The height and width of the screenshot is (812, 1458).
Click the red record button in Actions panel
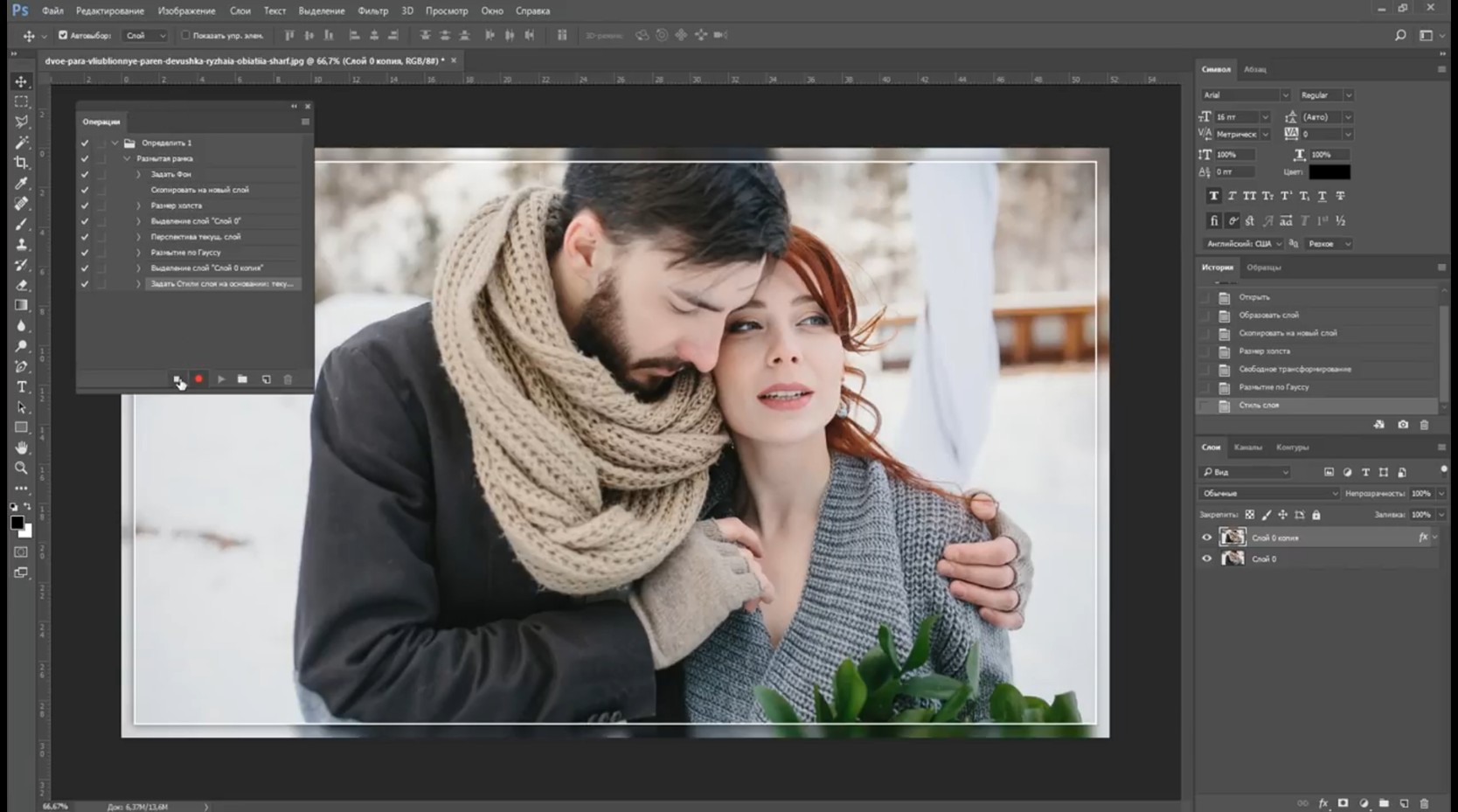coord(198,379)
